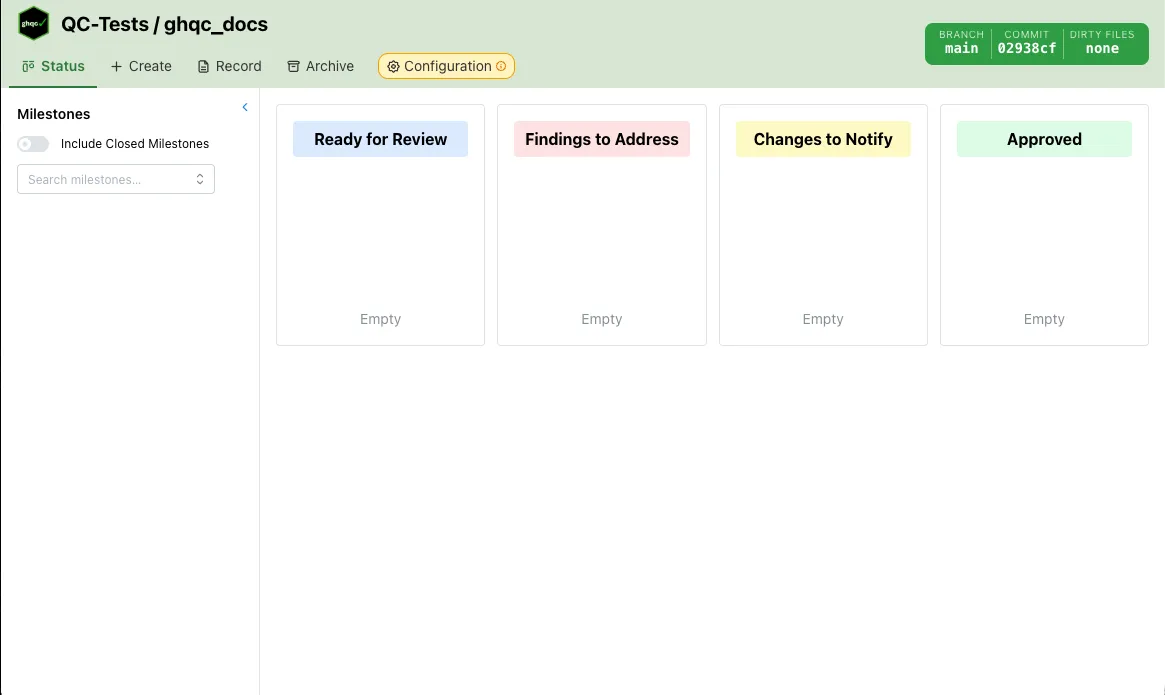Click the ghqc hexagon logo

coord(34,23)
